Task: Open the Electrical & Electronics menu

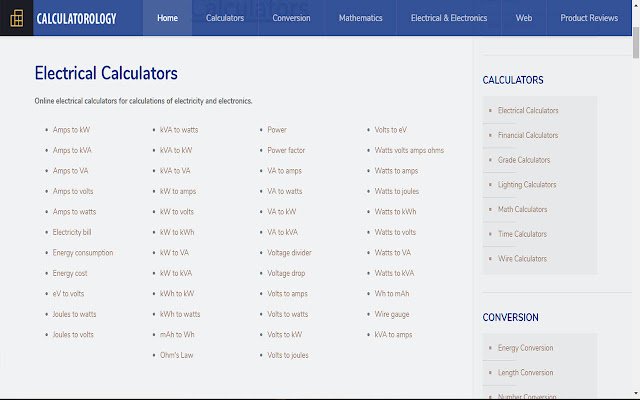Action: click(x=449, y=18)
